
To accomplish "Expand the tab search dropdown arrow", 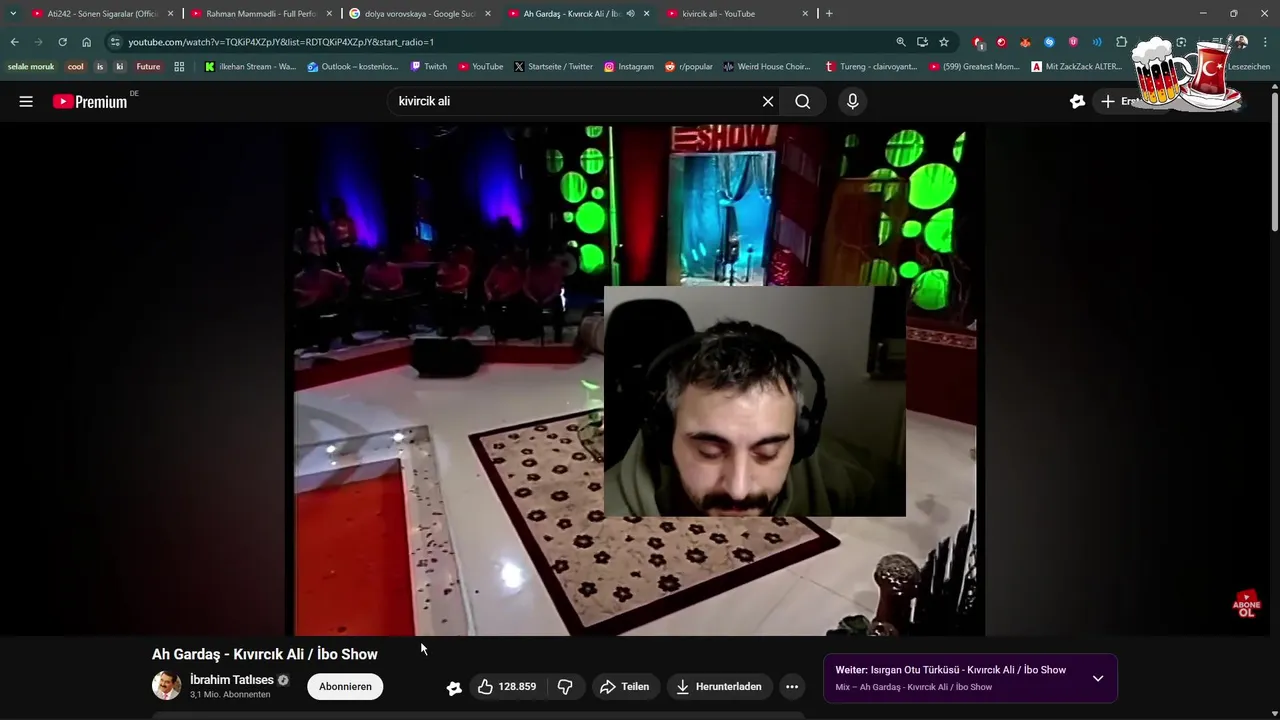I will pyautogui.click(x=13, y=14).
